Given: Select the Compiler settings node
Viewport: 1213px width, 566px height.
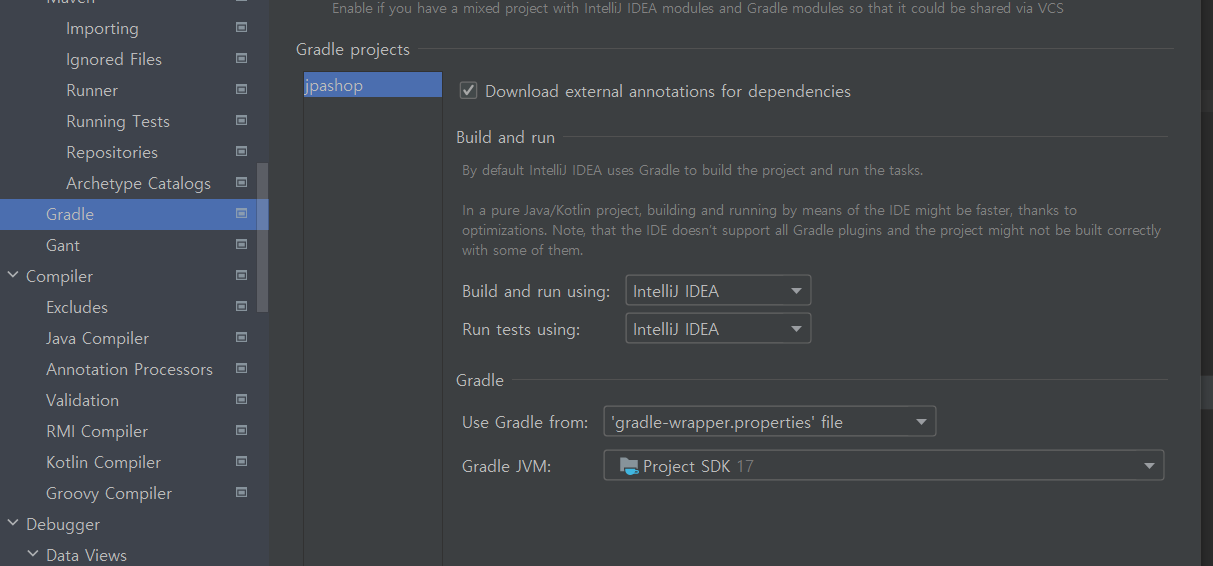Looking at the screenshot, I should (x=59, y=276).
